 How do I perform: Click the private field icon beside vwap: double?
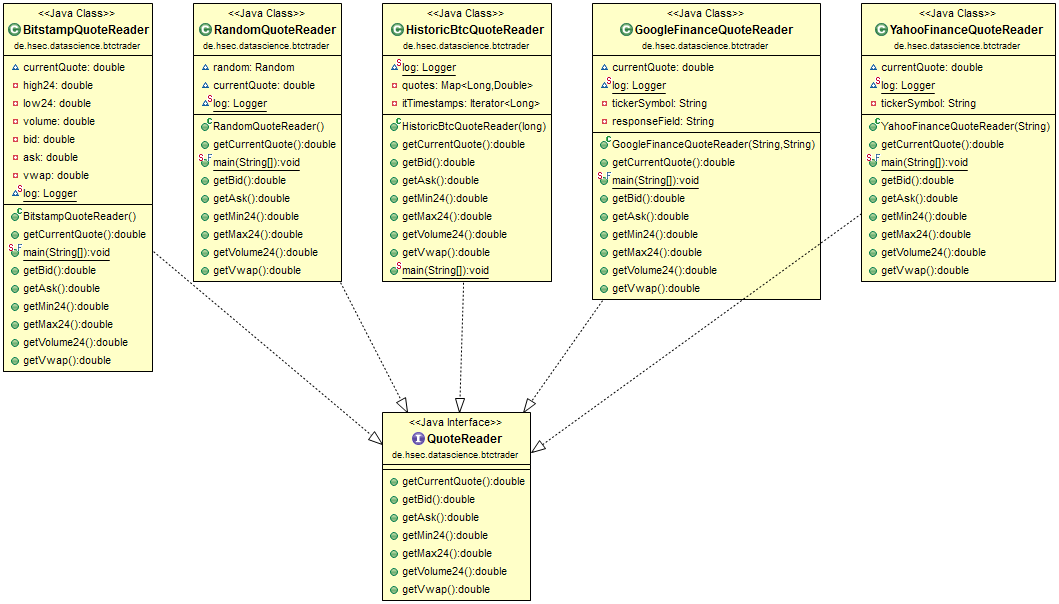coord(15,176)
